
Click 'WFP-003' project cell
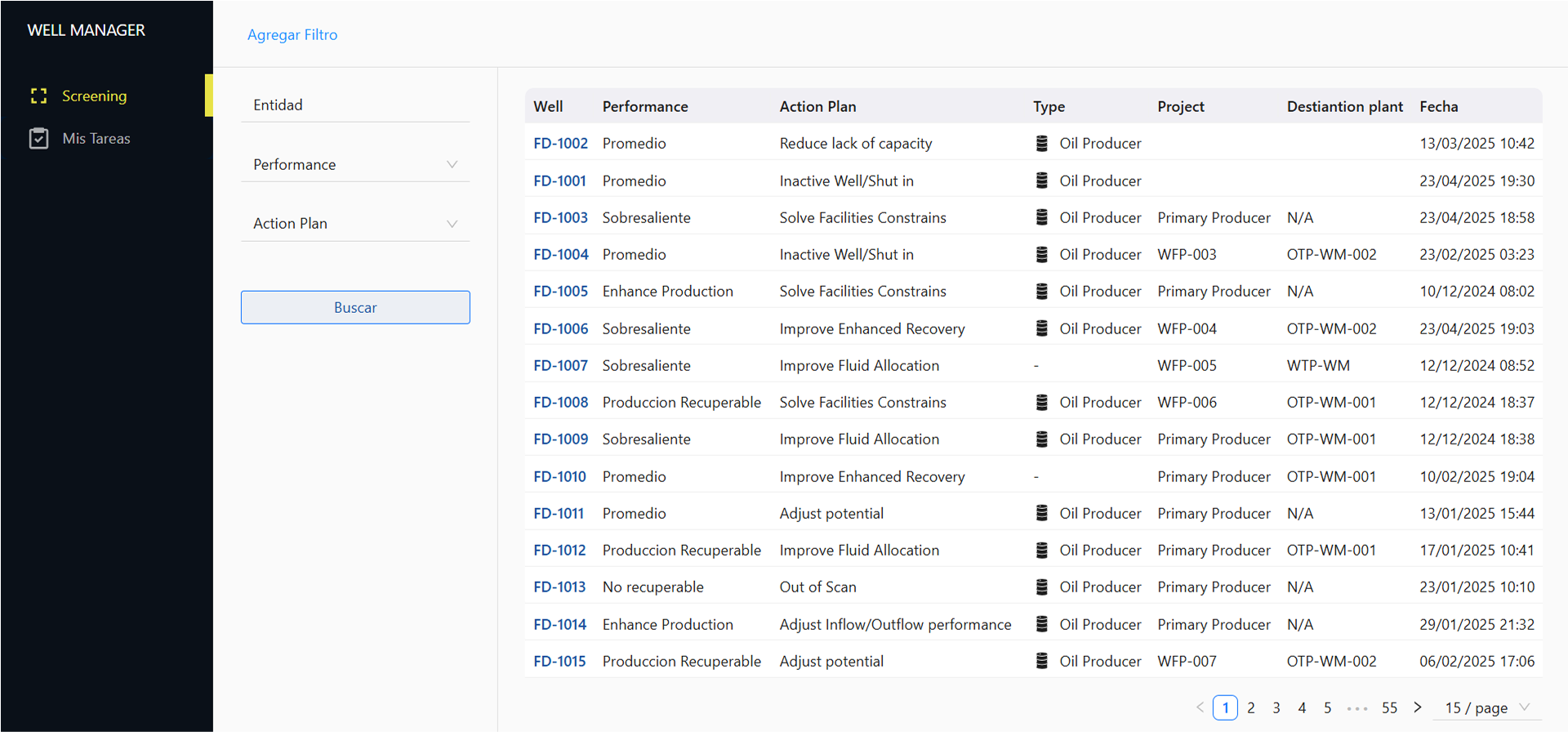coord(1187,254)
